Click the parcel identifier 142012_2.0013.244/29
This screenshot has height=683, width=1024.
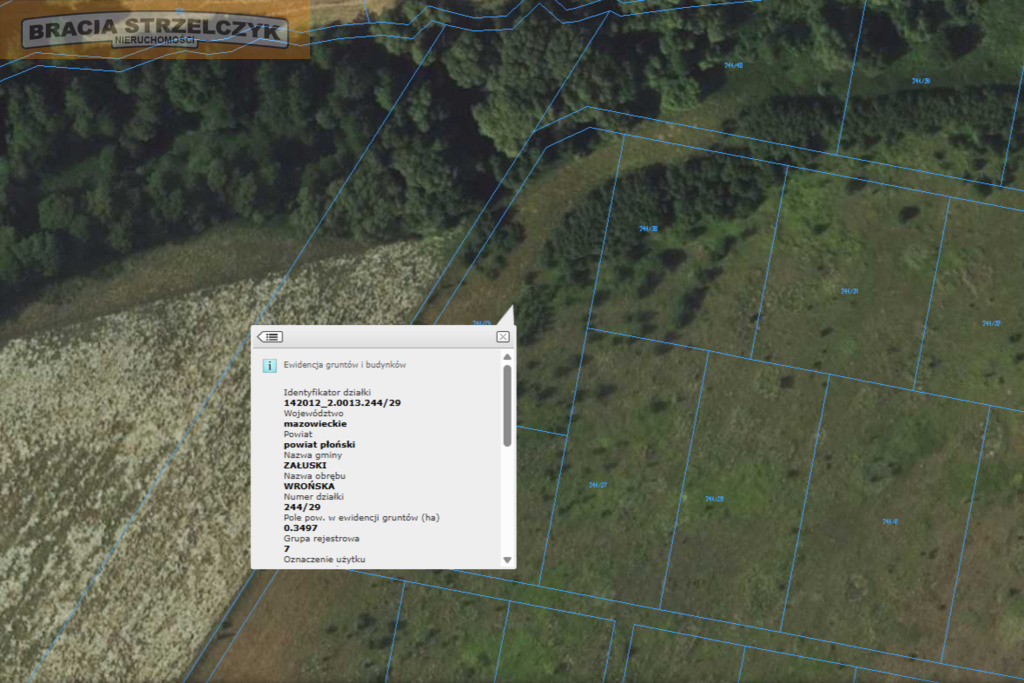point(342,403)
